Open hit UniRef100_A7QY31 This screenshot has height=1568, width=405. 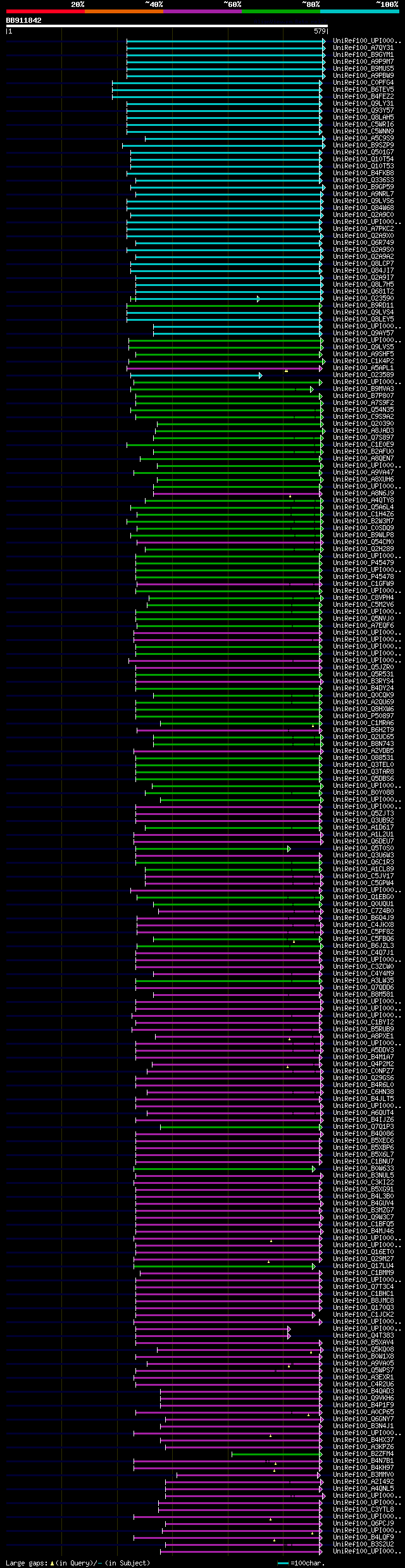363,48
